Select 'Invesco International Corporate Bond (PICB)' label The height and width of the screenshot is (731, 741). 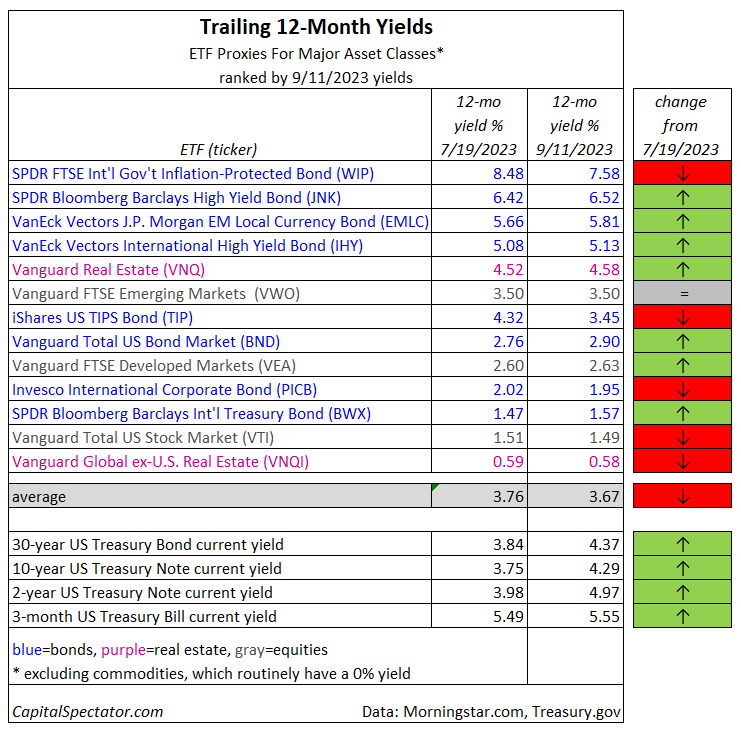[164, 390]
